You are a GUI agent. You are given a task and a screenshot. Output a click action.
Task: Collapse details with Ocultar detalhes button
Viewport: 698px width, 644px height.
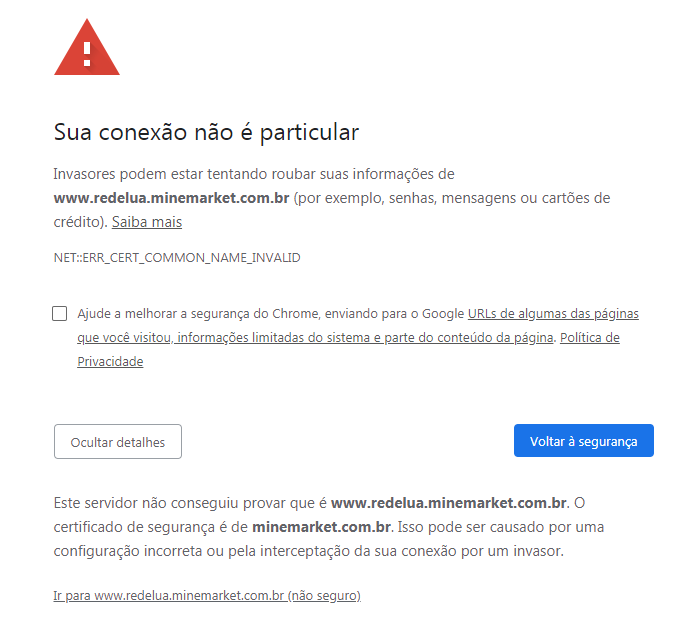point(118,441)
